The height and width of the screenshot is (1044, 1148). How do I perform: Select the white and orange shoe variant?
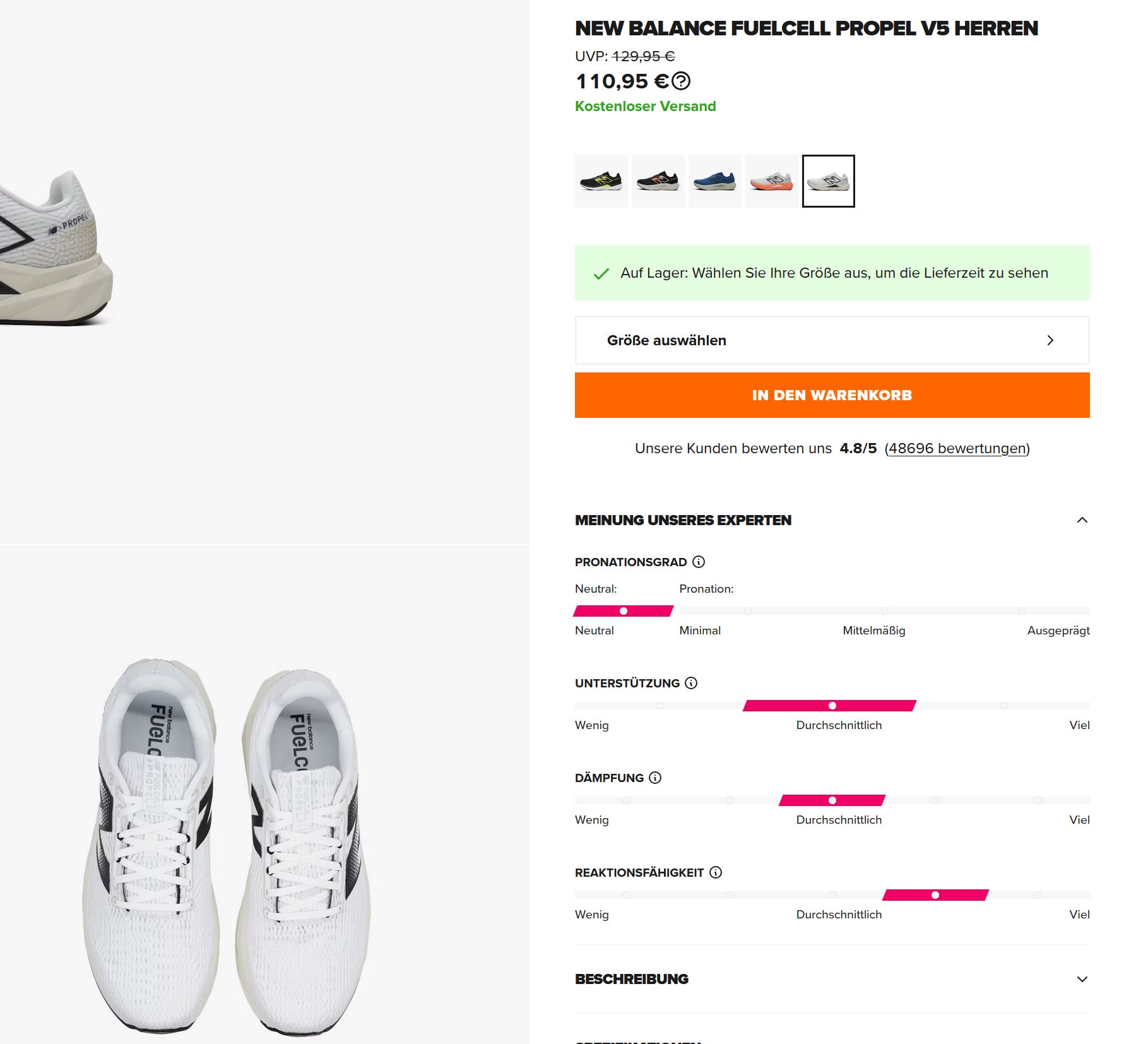coord(771,181)
